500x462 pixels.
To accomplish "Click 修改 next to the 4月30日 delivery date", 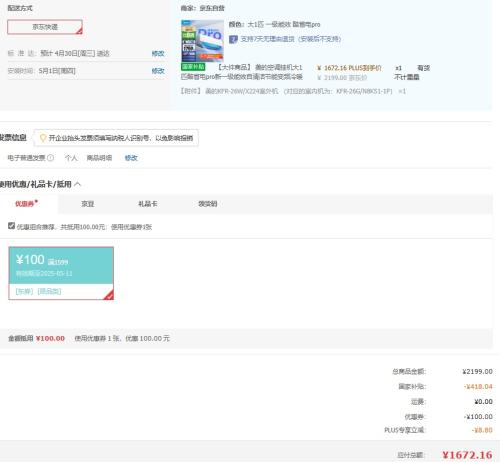I will pyautogui.click(x=158, y=53).
